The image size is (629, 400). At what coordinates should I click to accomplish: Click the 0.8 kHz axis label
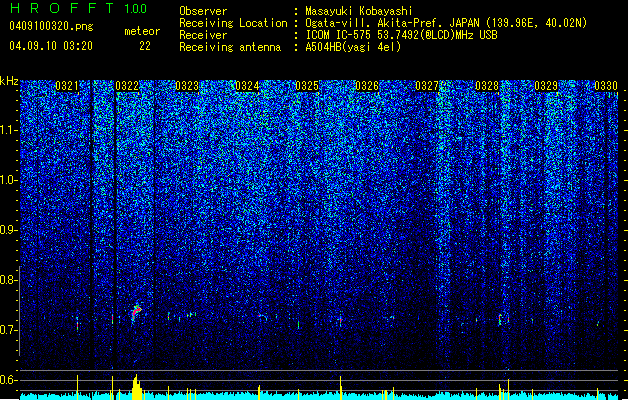8,280
